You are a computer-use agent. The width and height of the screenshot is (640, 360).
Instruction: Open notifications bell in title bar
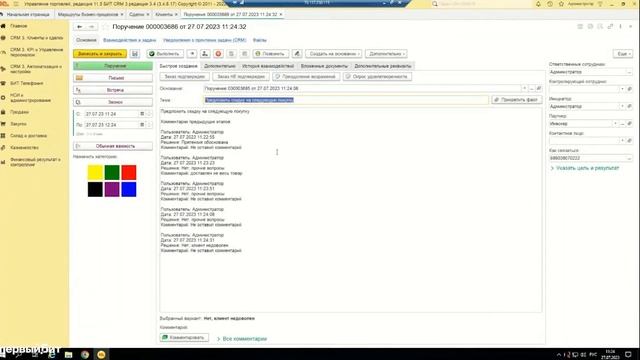coord(538,4)
